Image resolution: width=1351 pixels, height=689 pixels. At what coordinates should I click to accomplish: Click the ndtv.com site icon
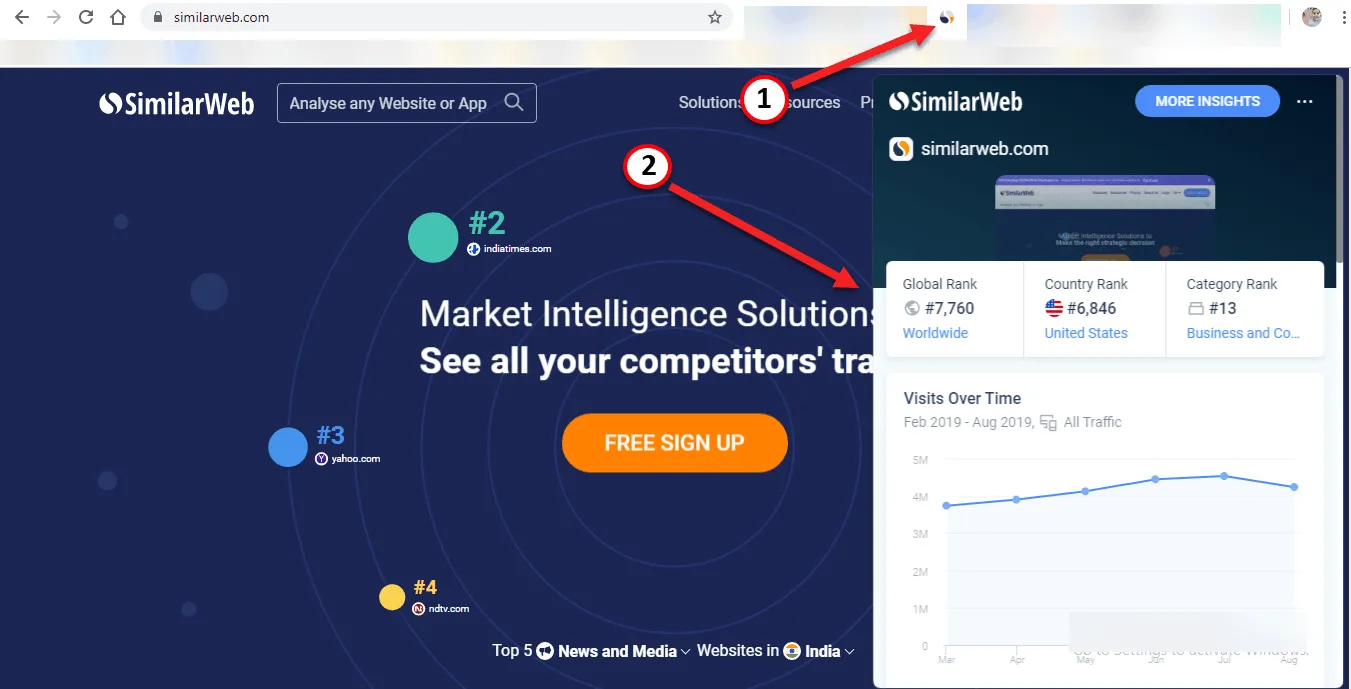[419, 608]
